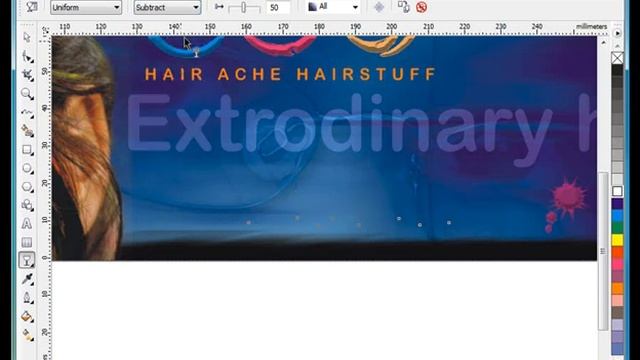The height and width of the screenshot is (360, 640).
Task: Pick the black color swatch
Action: 618,70
